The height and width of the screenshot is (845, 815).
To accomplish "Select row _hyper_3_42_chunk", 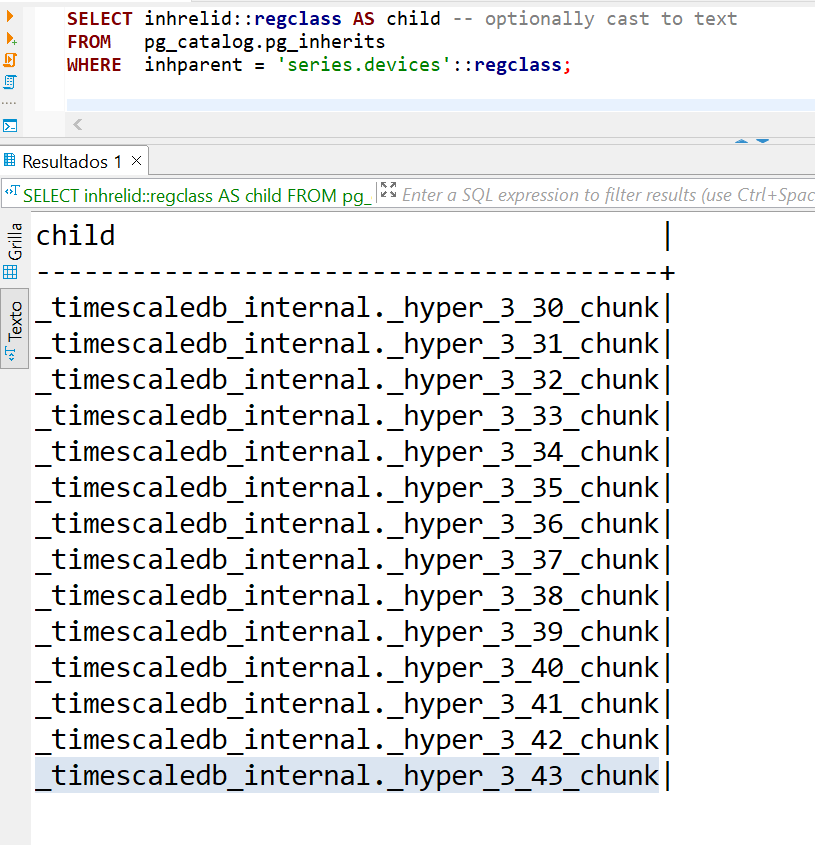I will [x=347, y=740].
